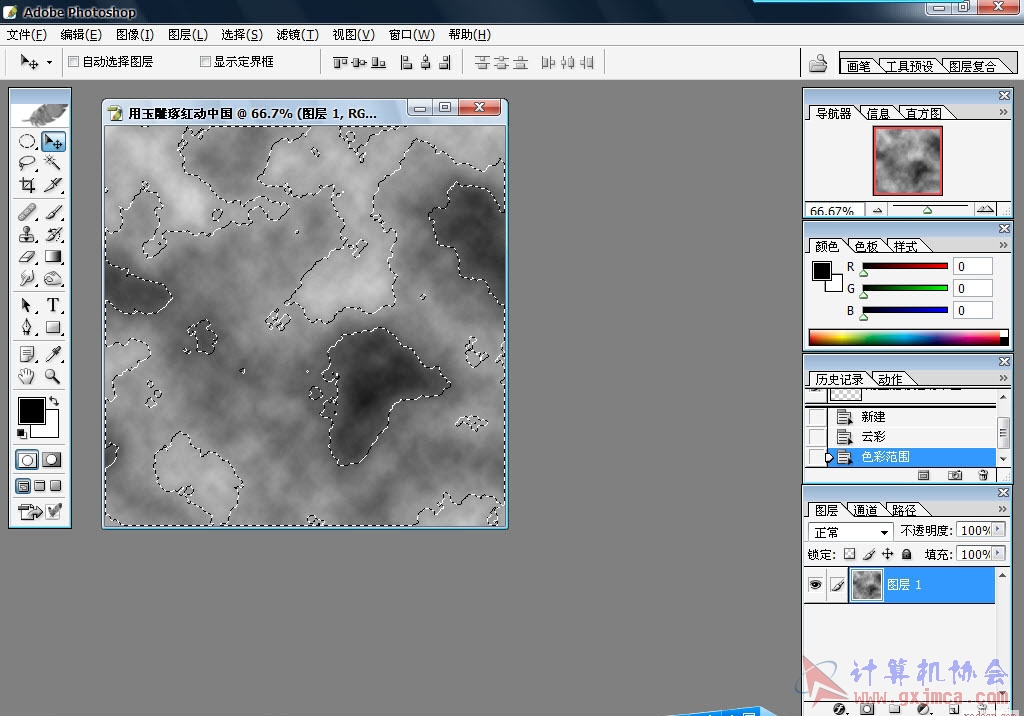Select the Slice tool

click(53, 185)
